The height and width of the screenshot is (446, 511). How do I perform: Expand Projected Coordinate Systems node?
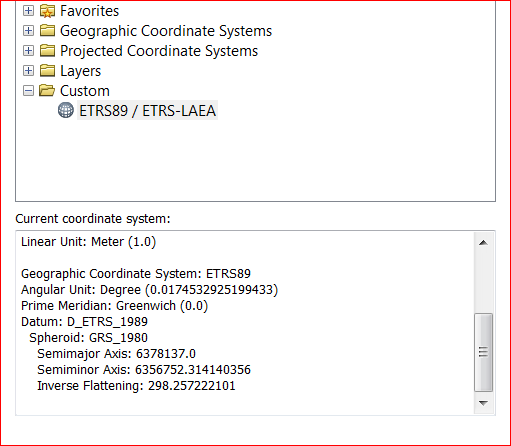pyautogui.click(x=28, y=51)
